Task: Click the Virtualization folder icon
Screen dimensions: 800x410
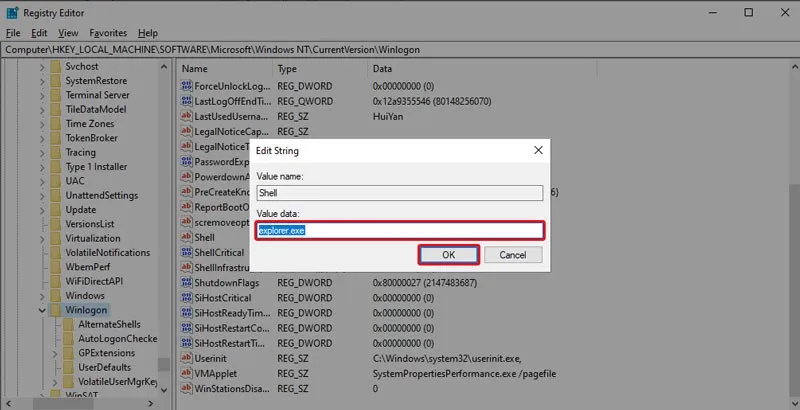Action: click(56, 238)
